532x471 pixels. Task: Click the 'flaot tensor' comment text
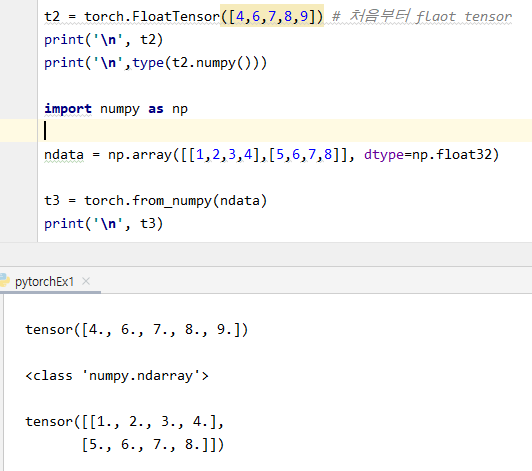click(x=464, y=16)
